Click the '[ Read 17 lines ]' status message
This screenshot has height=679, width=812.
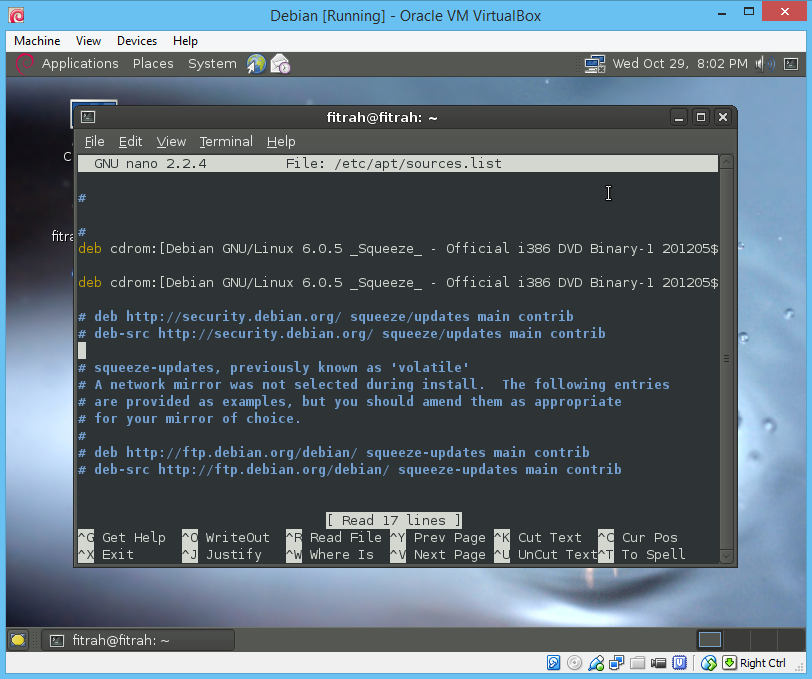coord(394,520)
